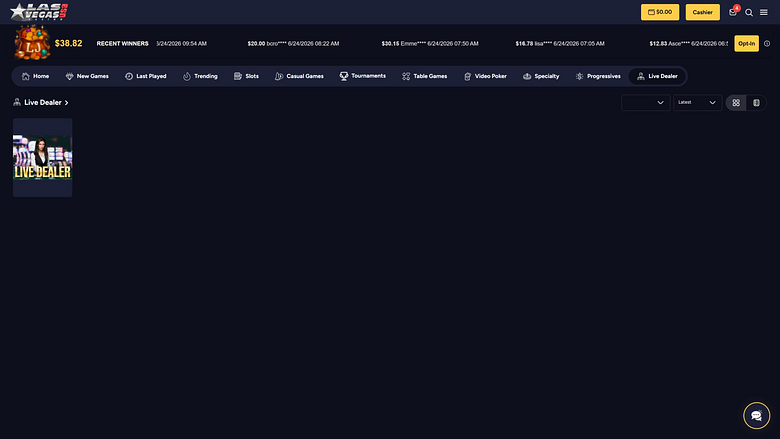Open the Trending category
The height and width of the screenshot is (439, 780).
tap(200, 76)
